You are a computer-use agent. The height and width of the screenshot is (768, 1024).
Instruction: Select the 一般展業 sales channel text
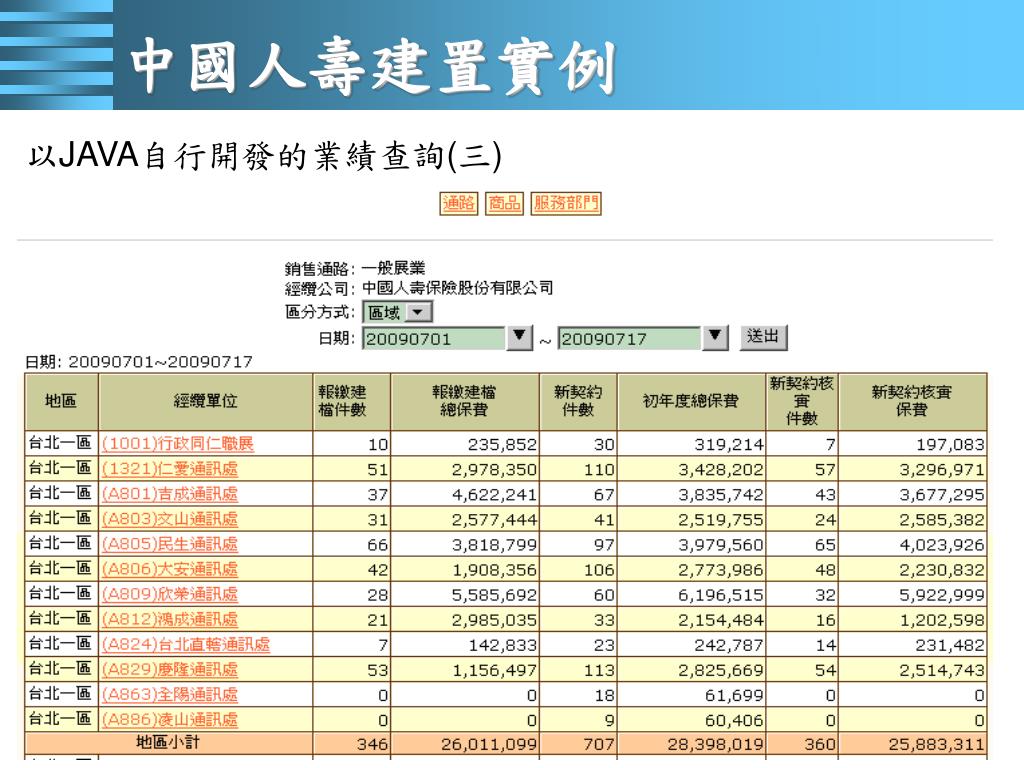coord(393,268)
